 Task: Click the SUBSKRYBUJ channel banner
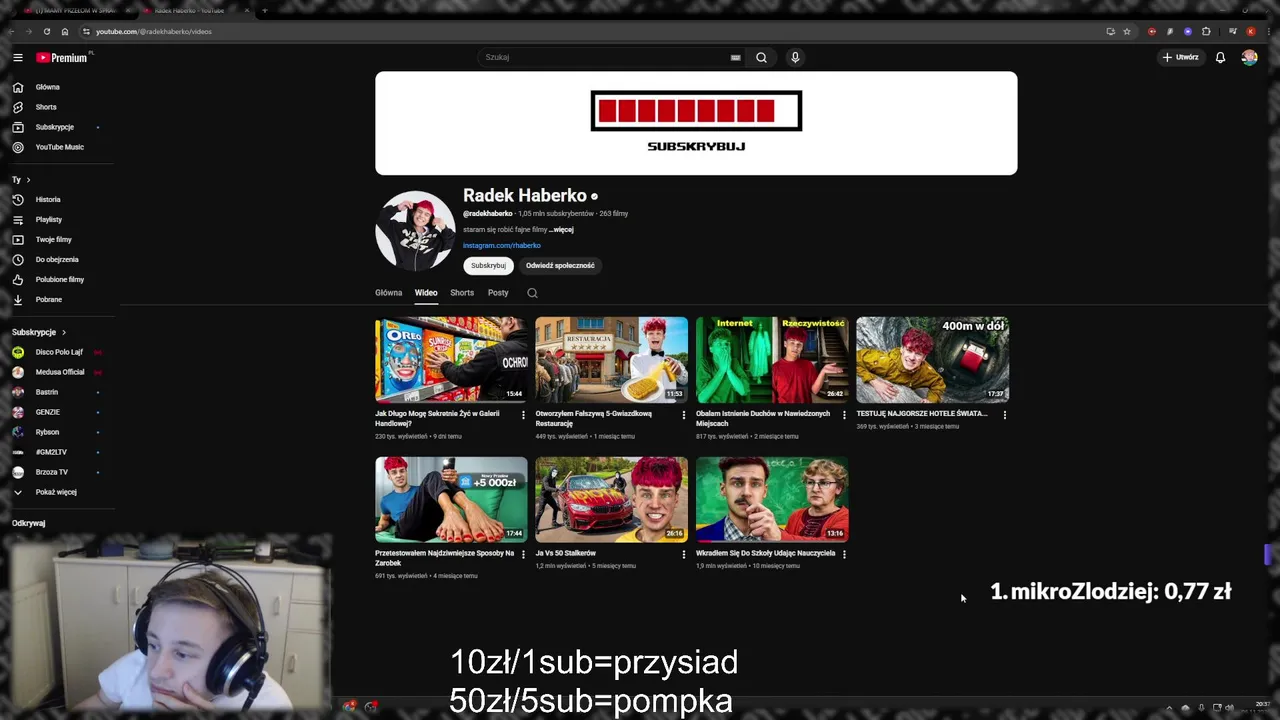coord(696,123)
